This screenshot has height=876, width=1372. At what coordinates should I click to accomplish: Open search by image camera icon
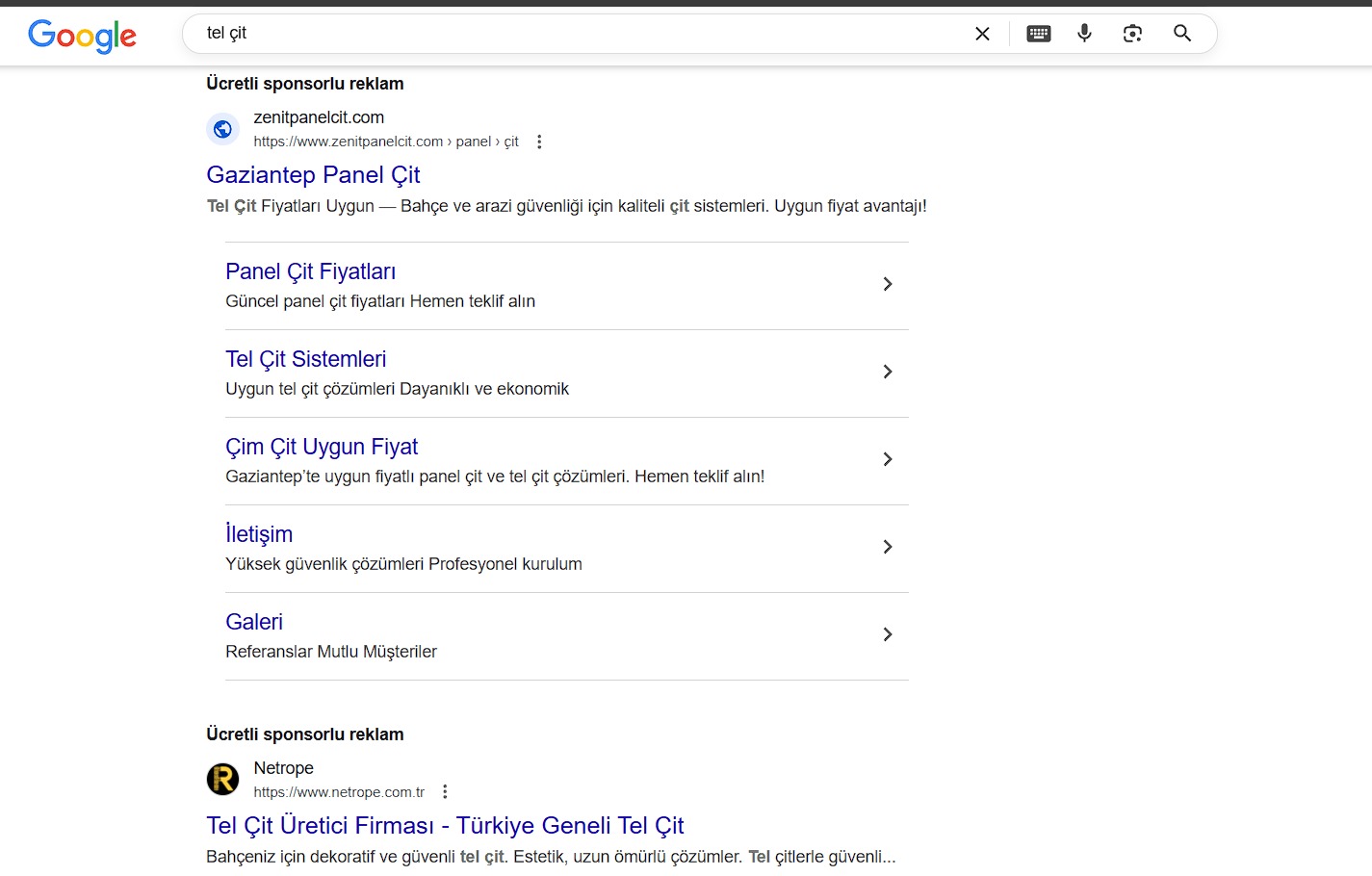click(1132, 34)
